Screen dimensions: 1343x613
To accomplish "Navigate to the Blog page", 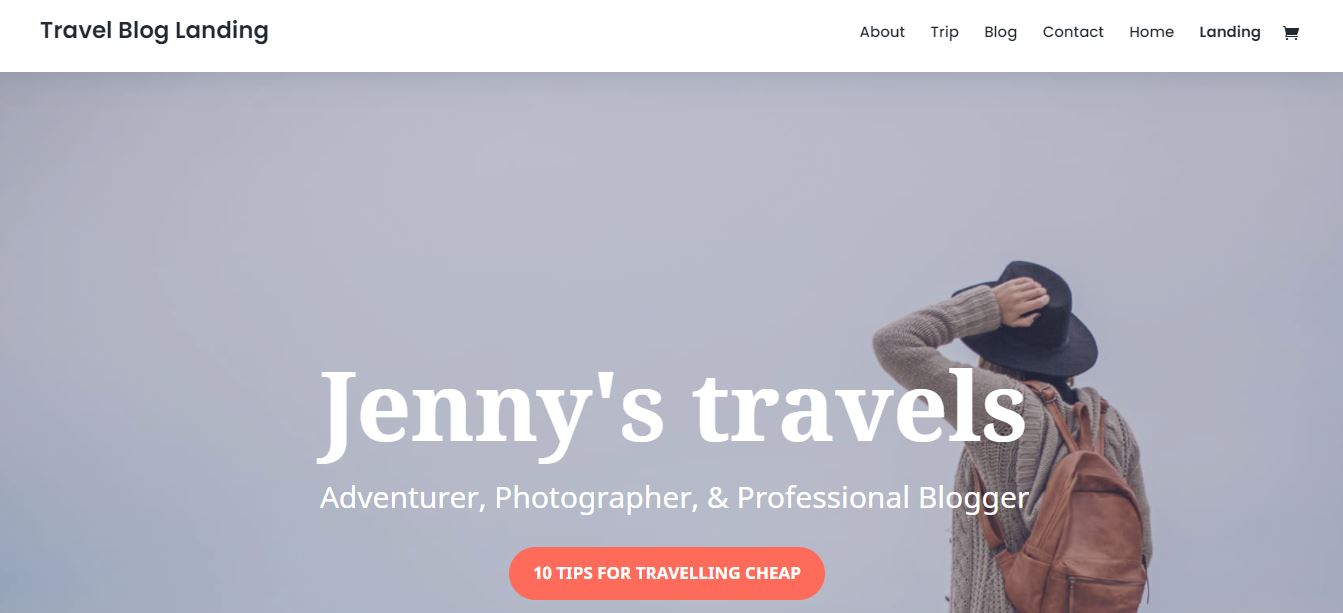I will [1000, 32].
